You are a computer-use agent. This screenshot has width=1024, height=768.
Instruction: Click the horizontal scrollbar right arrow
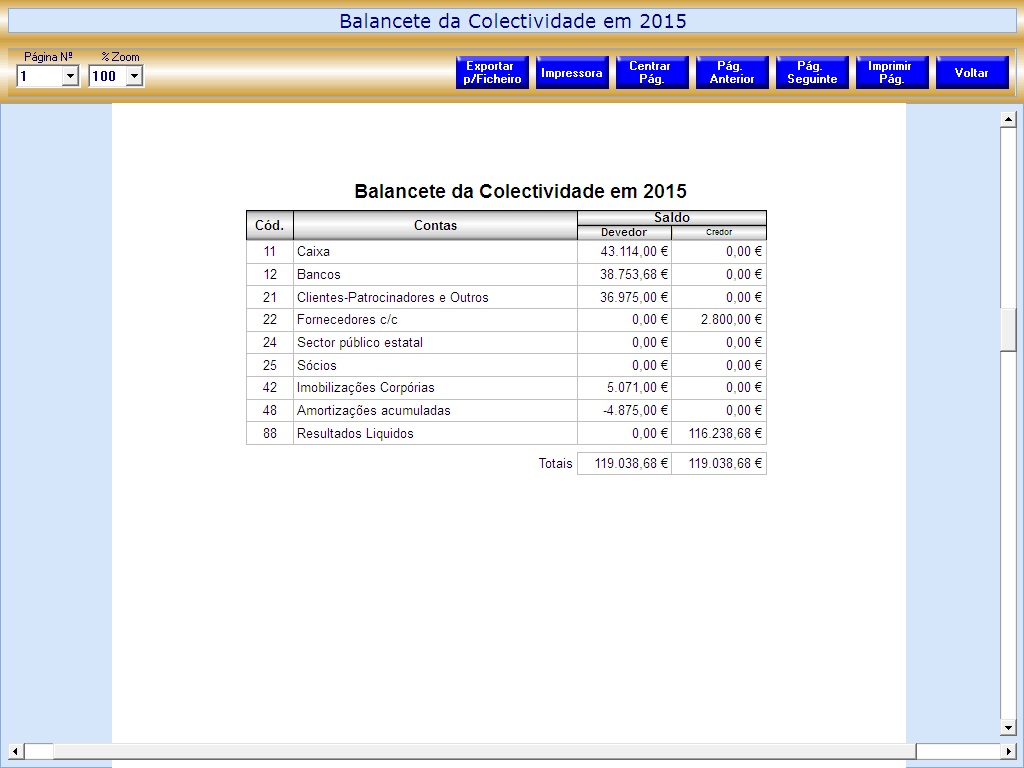(x=1008, y=751)
